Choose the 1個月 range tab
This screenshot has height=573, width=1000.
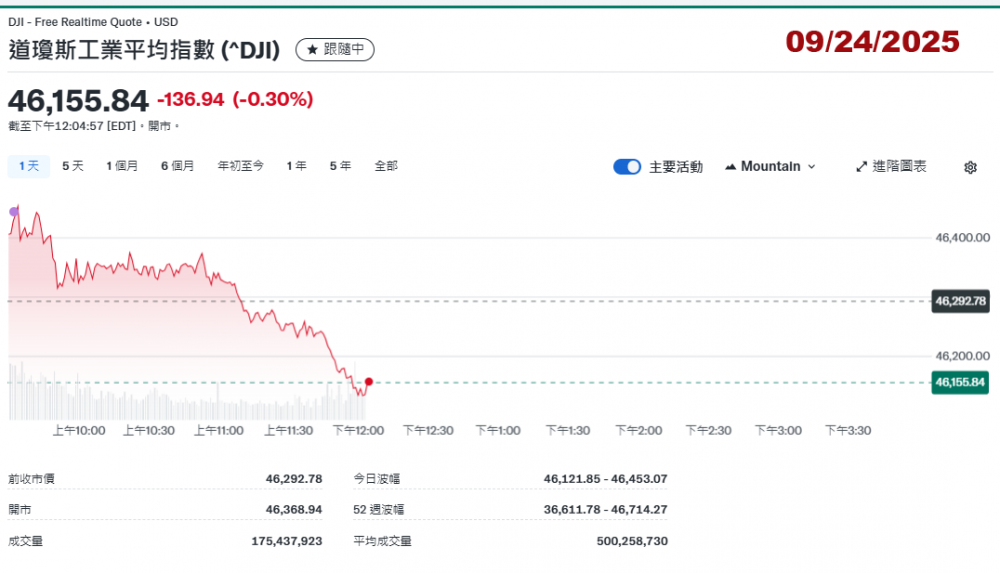pos(122,166)
